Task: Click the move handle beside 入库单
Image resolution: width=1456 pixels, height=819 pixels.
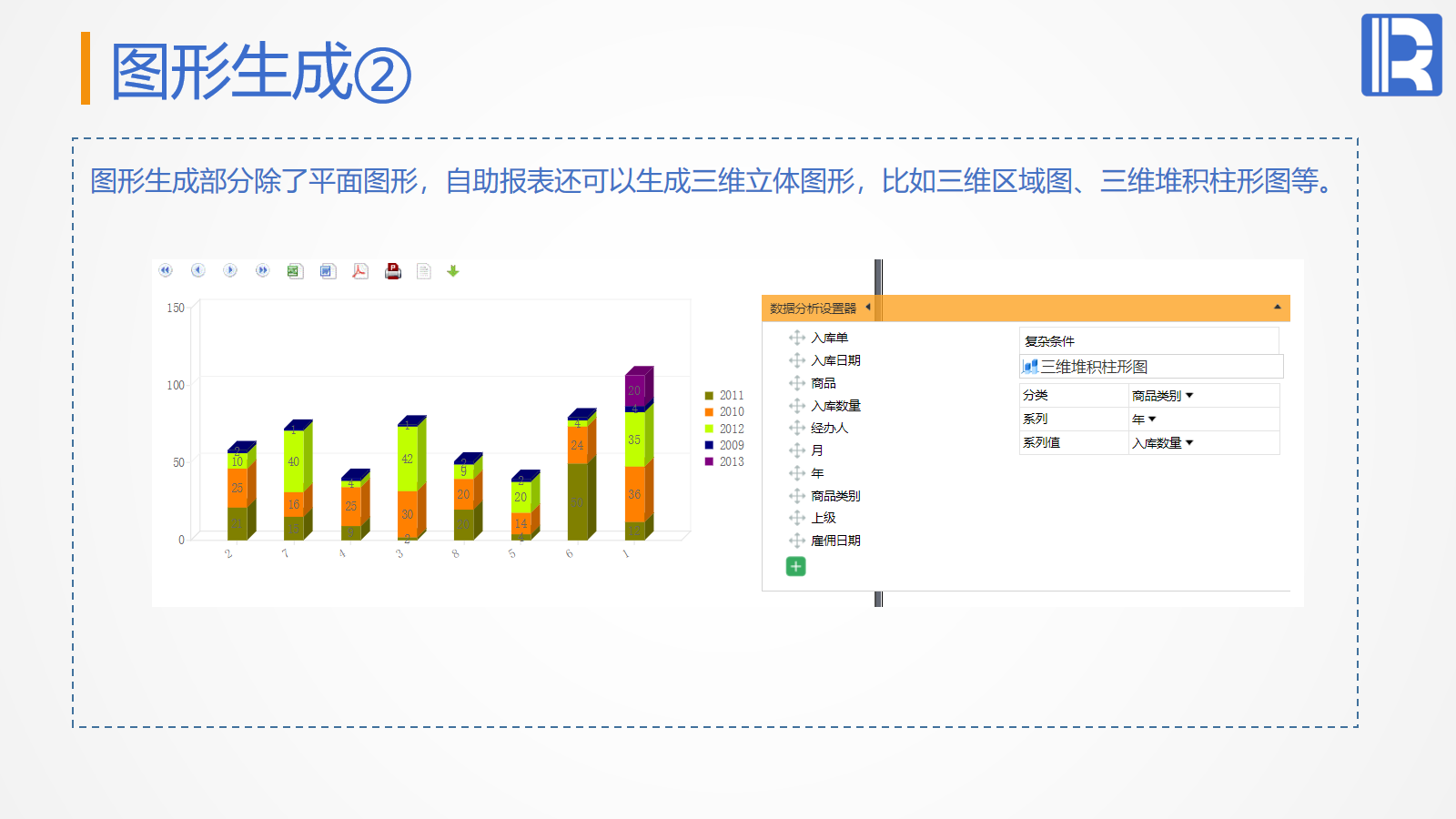Action: pos(797,338)
